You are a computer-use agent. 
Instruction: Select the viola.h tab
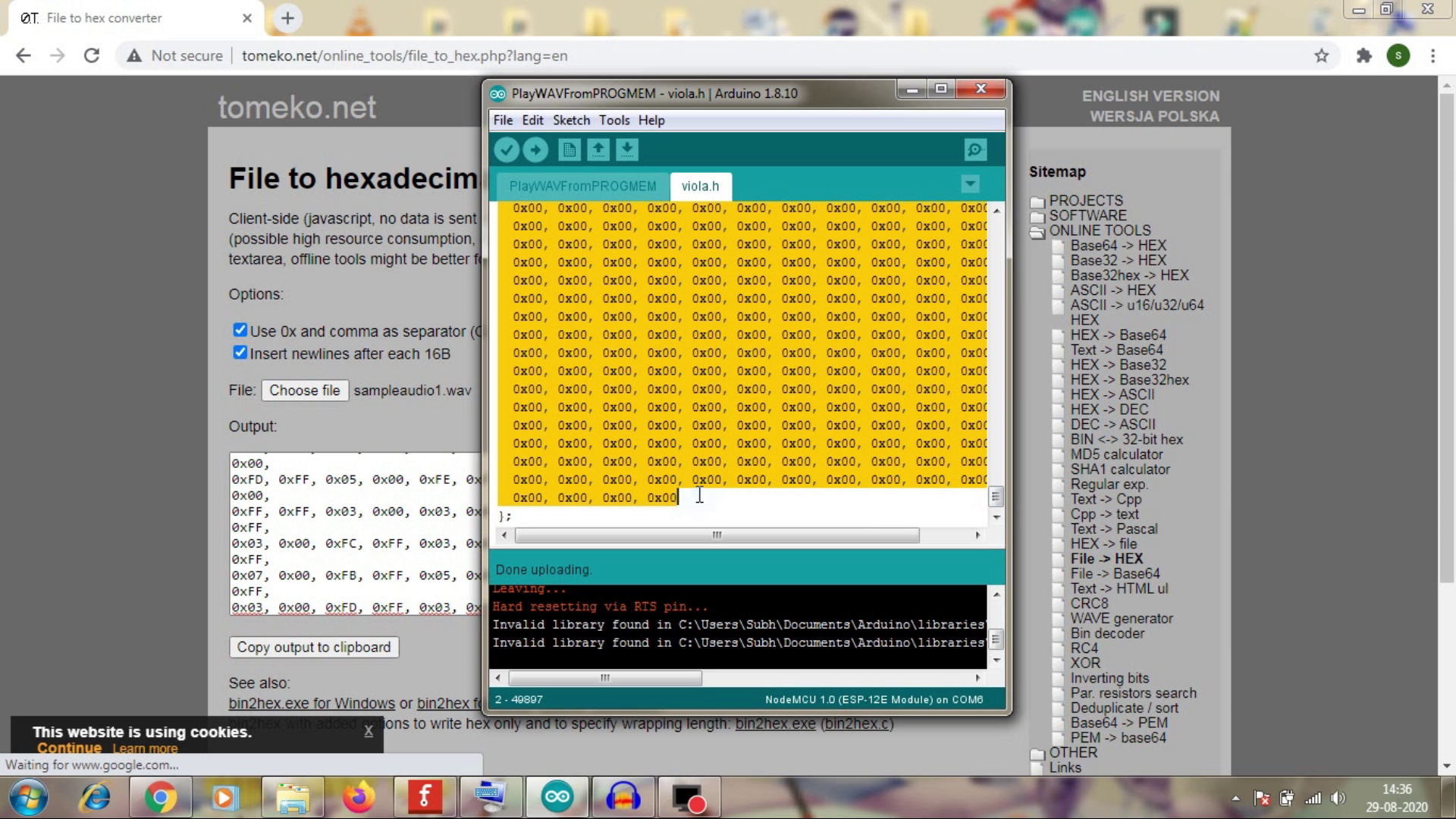pos(700,187)
